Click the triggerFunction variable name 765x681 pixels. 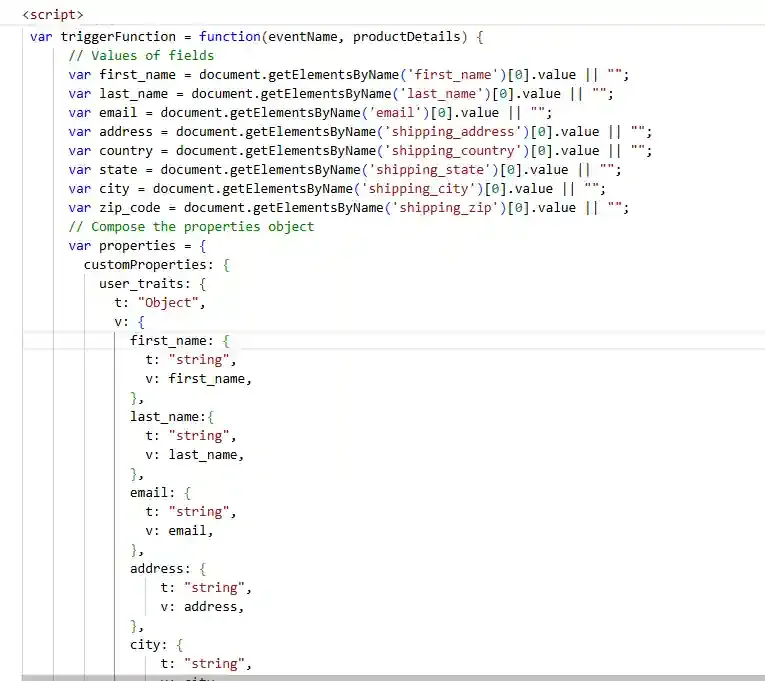(x=118, y=37)
